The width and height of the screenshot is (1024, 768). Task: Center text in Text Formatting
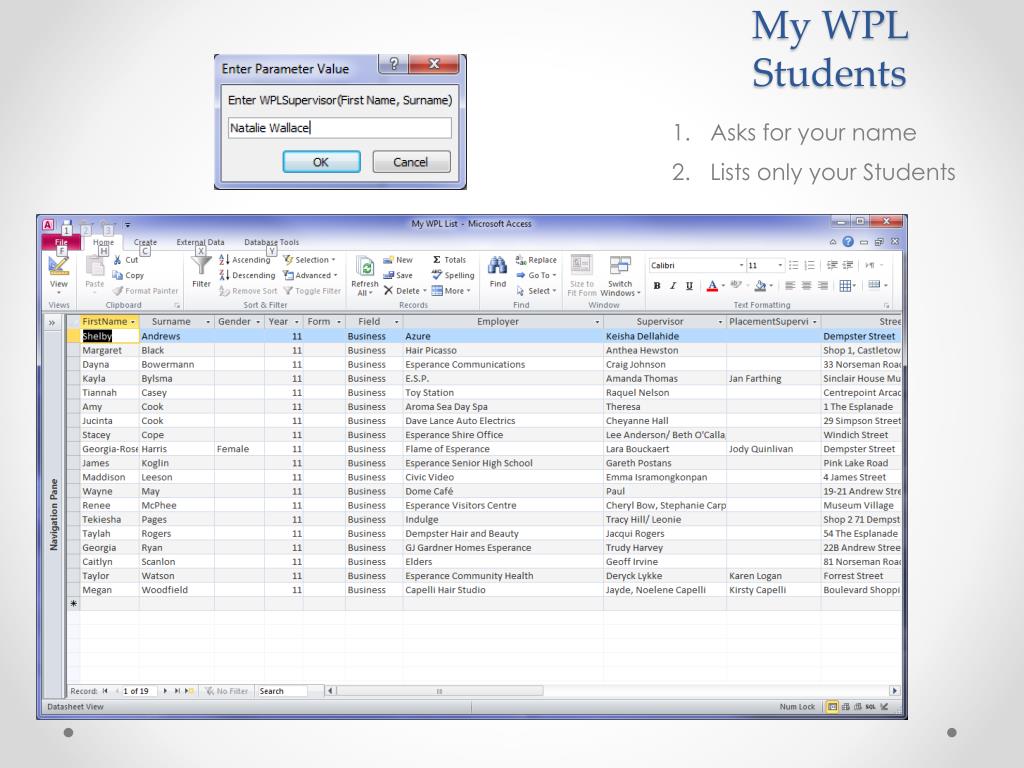click(807, 286)
